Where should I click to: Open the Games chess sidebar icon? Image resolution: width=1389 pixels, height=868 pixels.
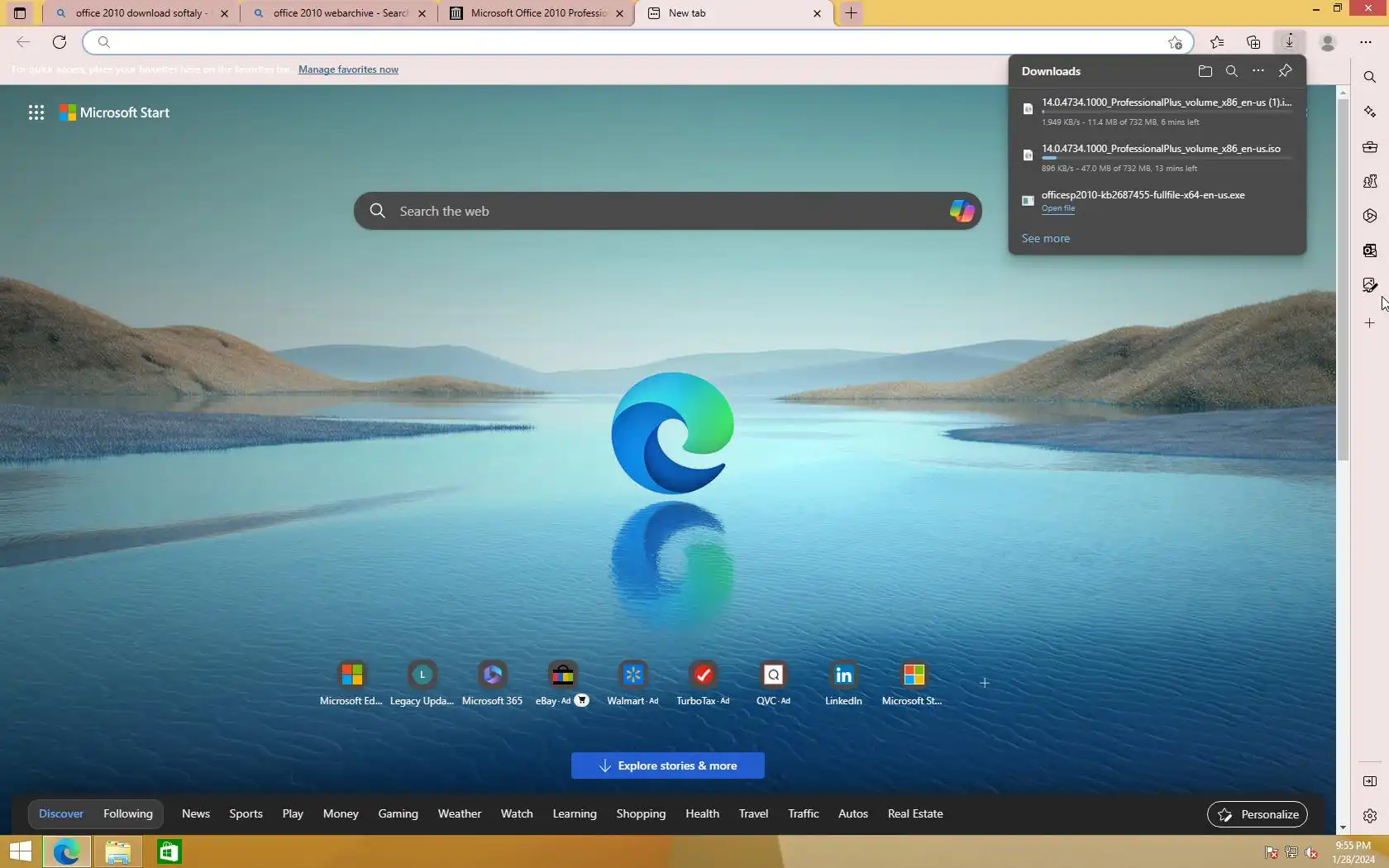(x=1370, y=181)
